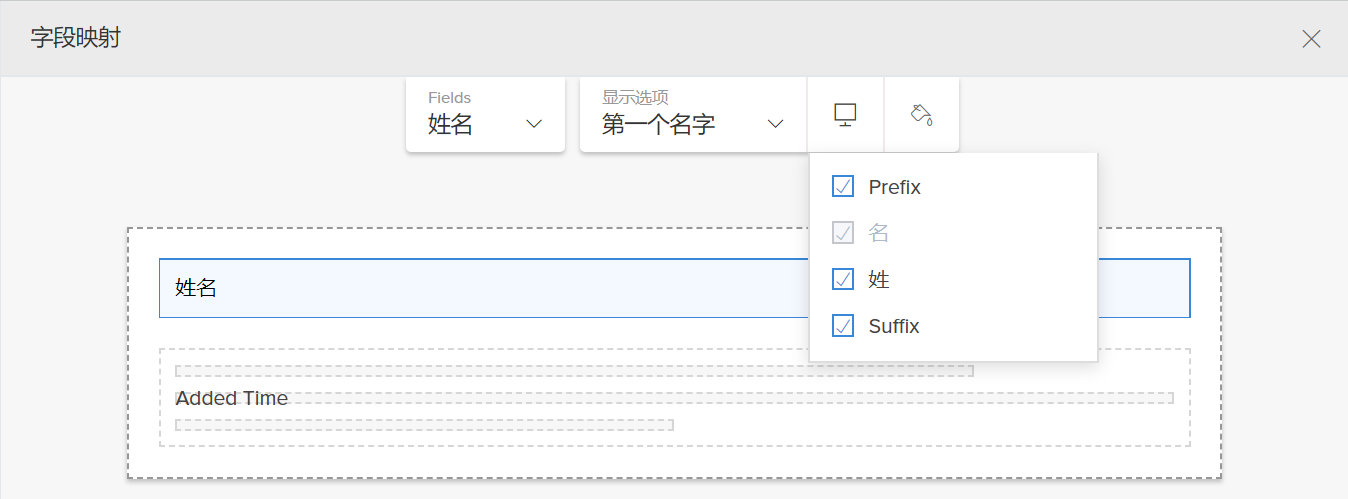Viewport: 1348px width, 499px height.
Task: Click the disabled 名 option label
Action: tap(879, 233)
